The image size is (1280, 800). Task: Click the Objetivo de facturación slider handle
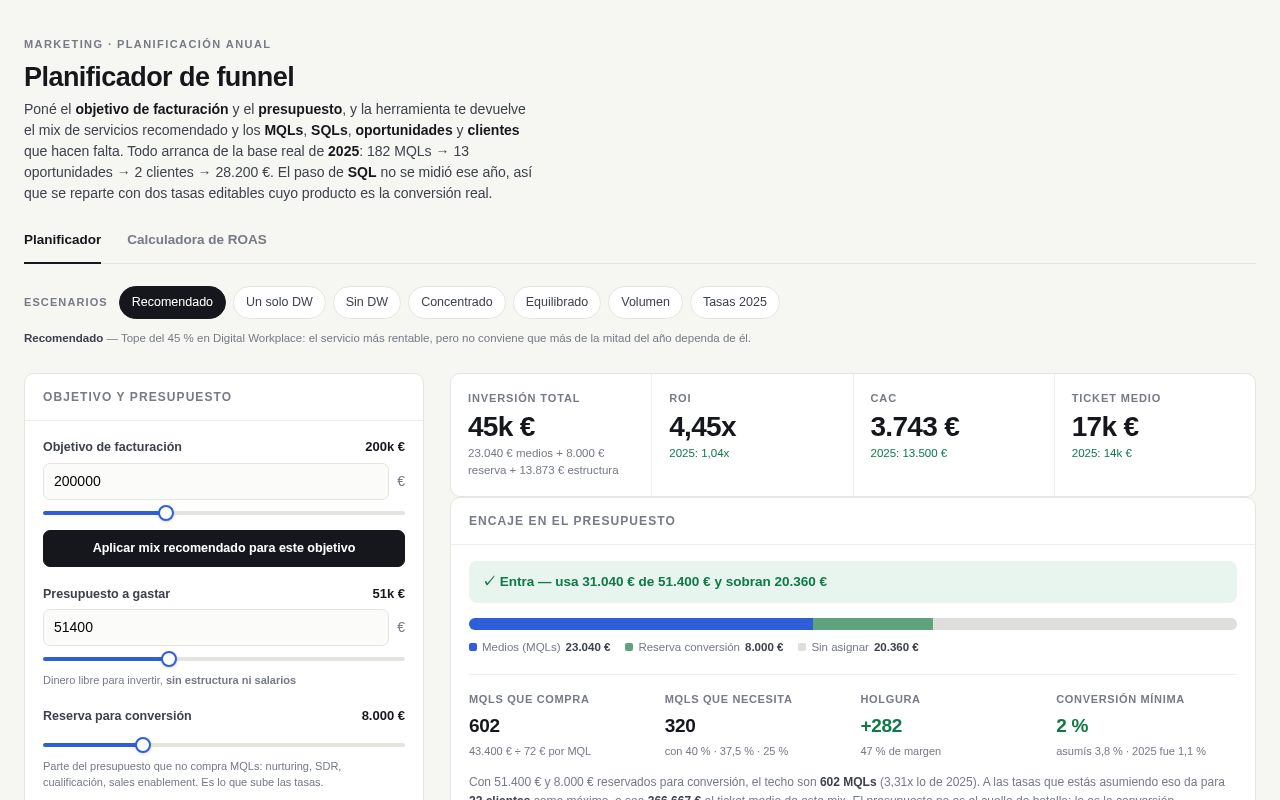coord(166,513)
